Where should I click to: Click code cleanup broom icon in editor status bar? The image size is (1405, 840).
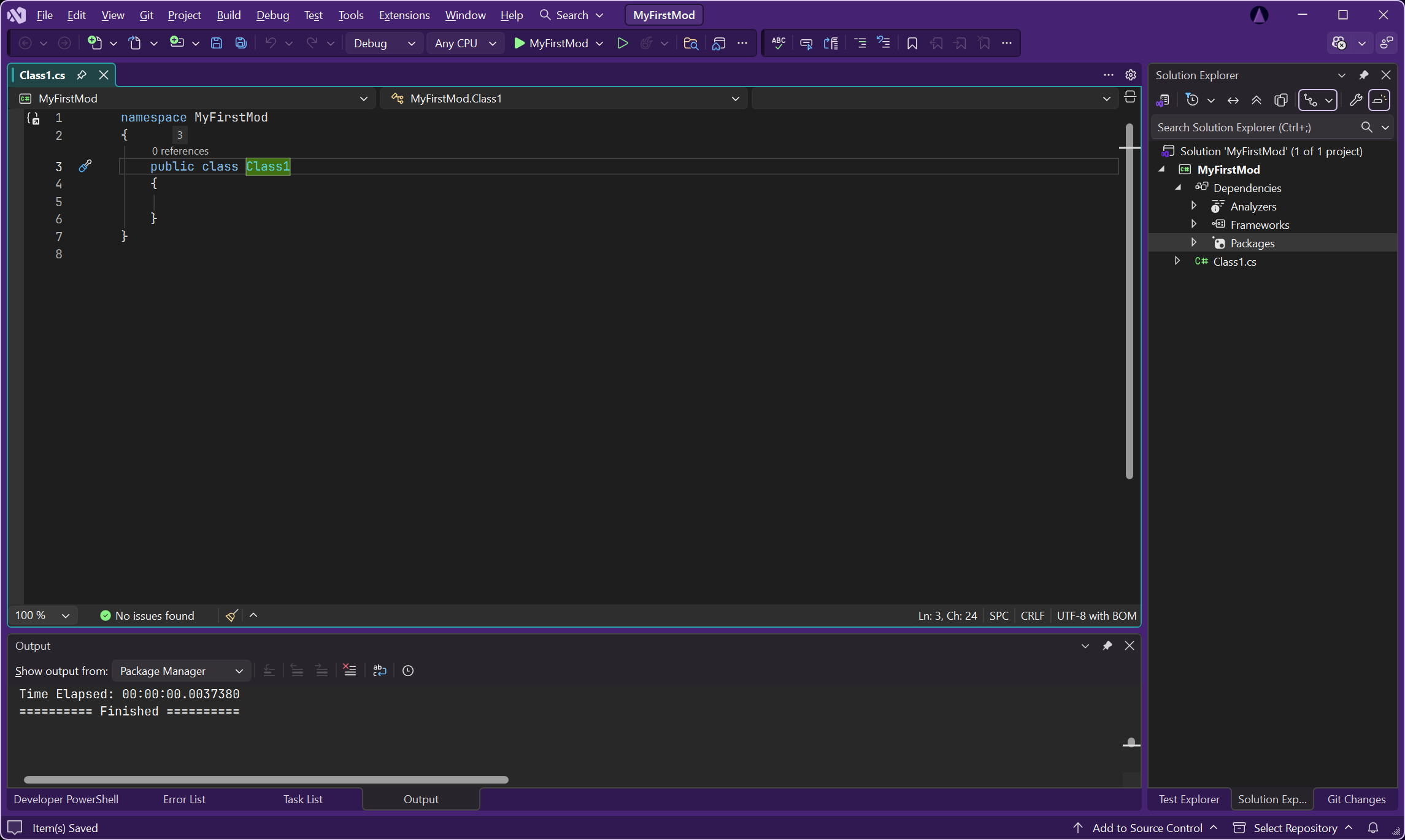point(231,615)
